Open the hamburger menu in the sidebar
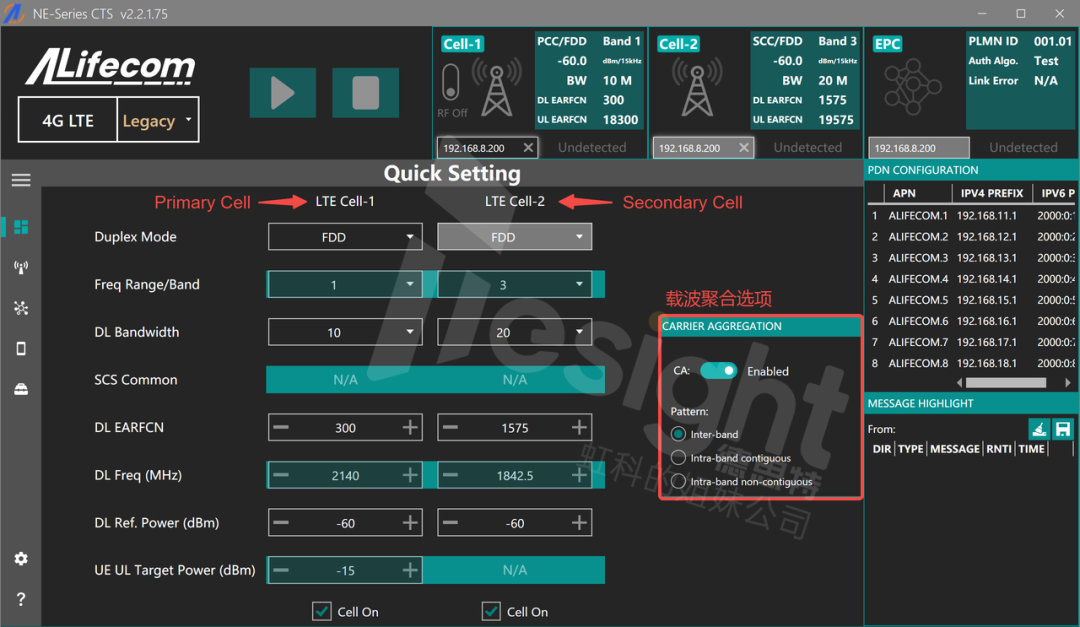 click(21, 181)
